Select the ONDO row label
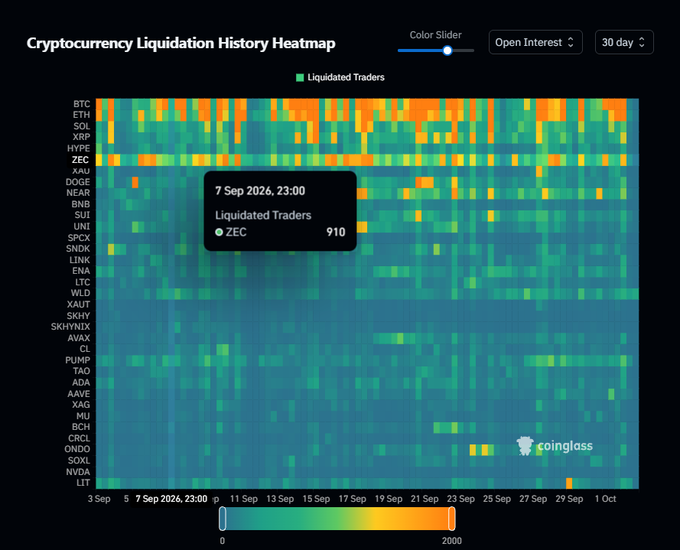This screenshot has width=680, height=550. [x=77, y=449]
